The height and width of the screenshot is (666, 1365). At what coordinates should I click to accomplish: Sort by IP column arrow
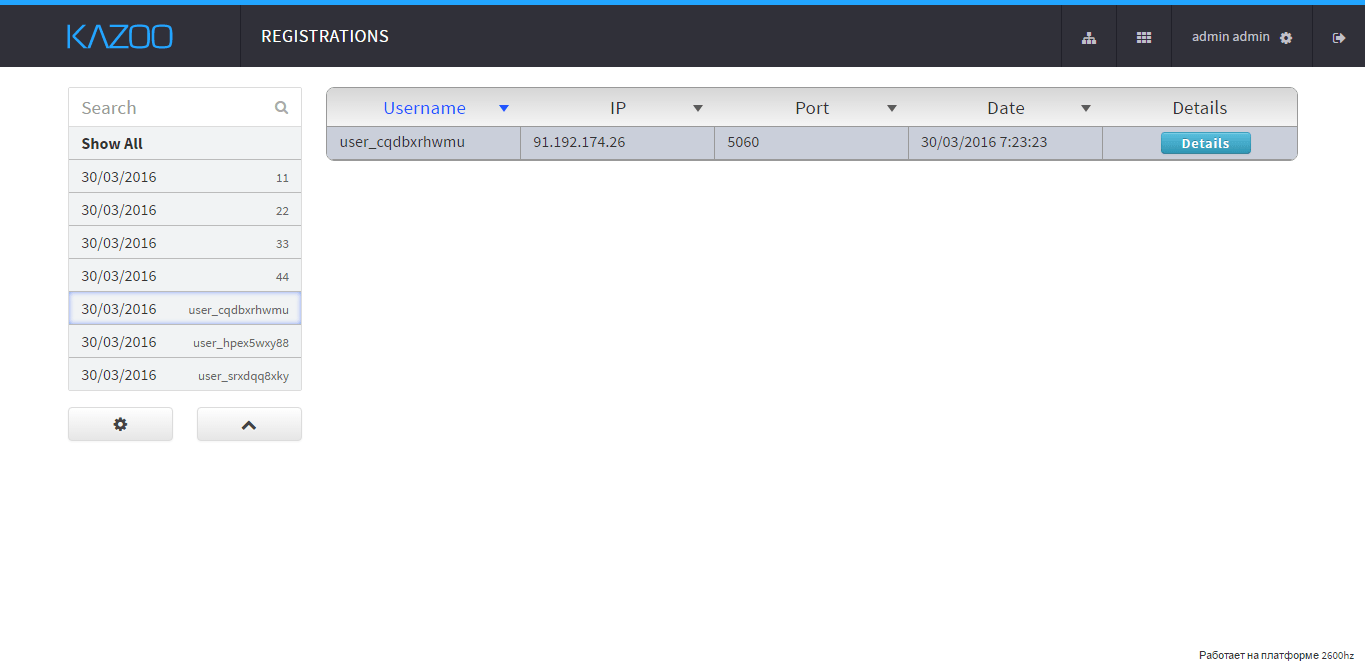698,108
